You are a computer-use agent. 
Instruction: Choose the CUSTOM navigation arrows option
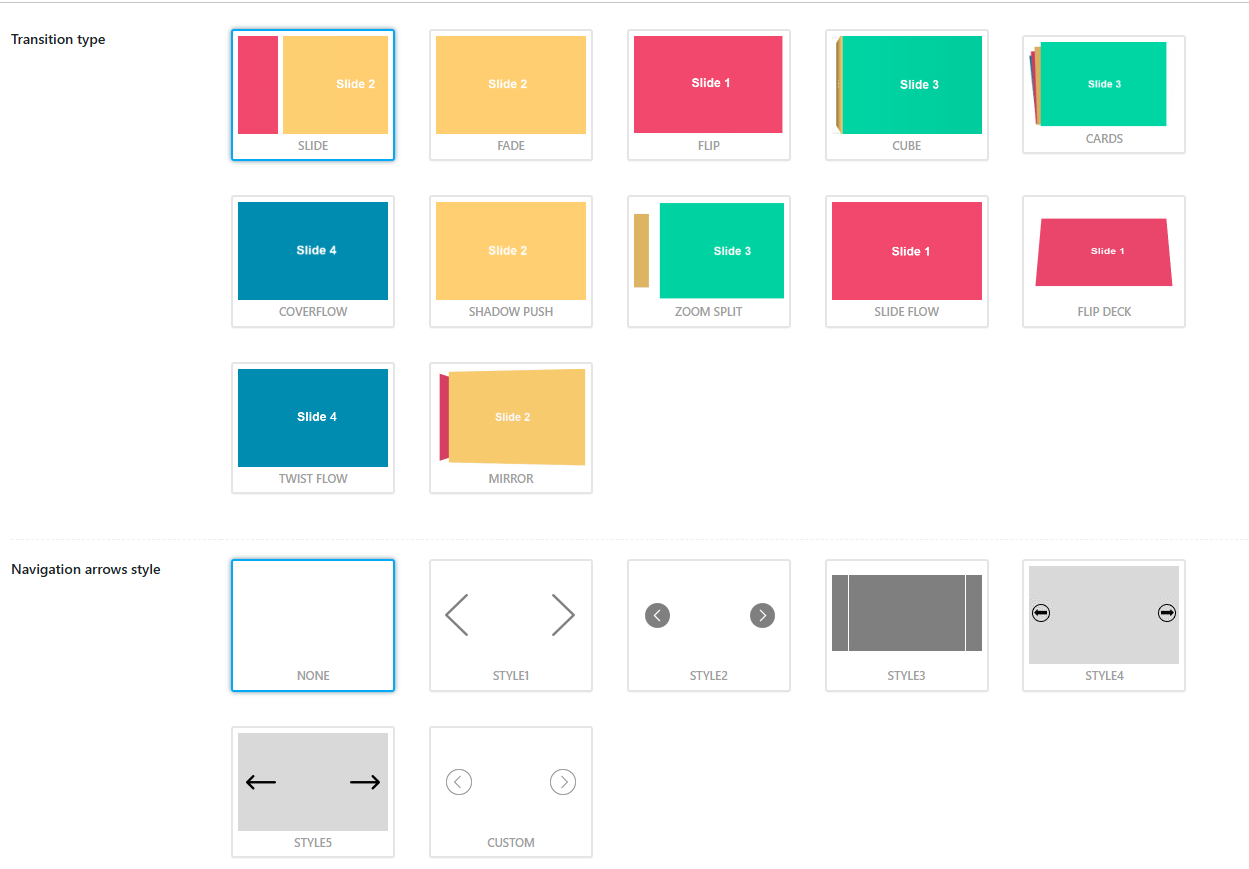510,792
